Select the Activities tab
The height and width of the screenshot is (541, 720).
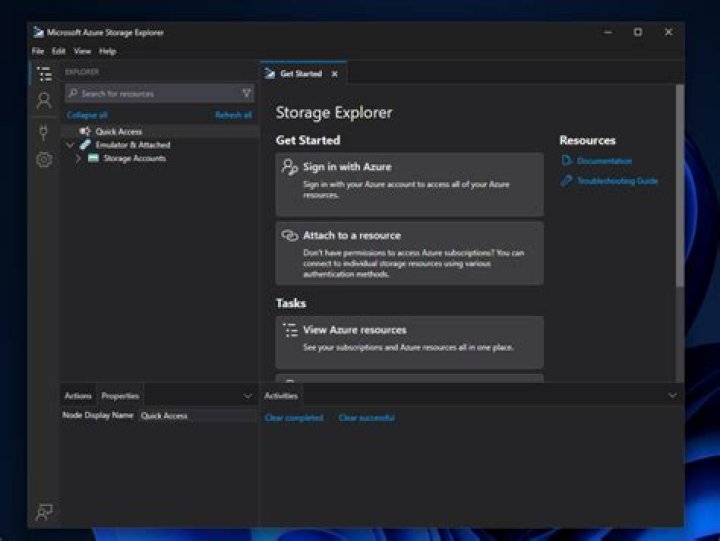(281, 396)
